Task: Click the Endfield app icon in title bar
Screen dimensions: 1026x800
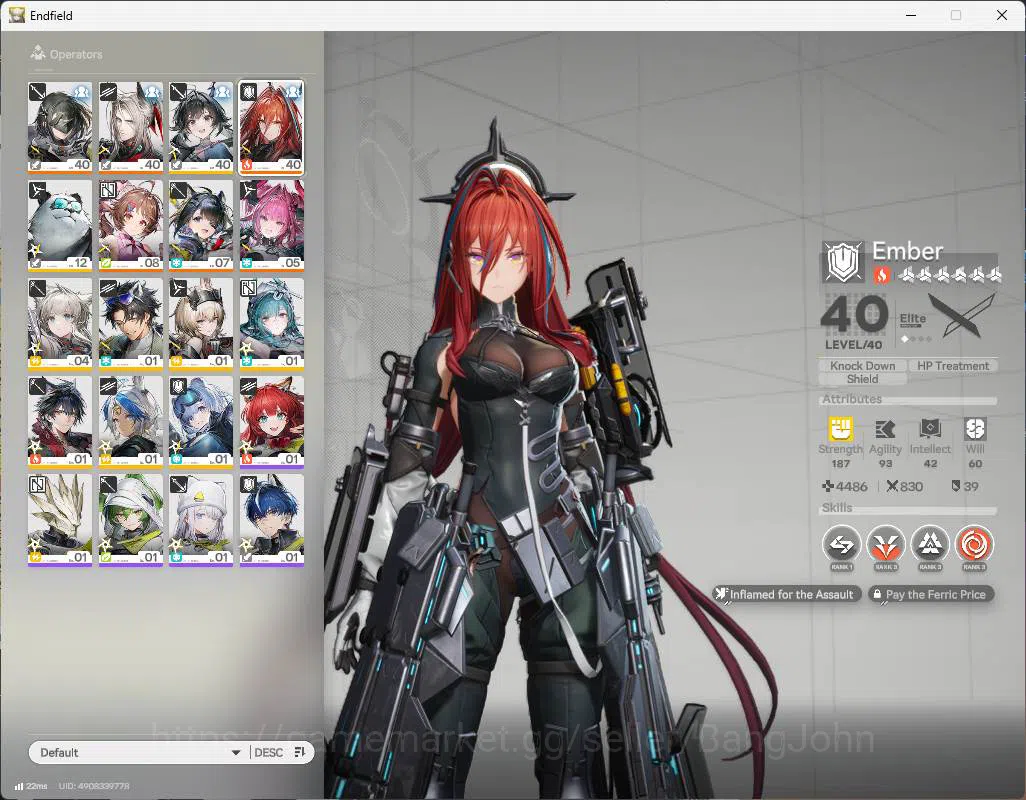Action: pyautogui.click(x=16, y=14)
